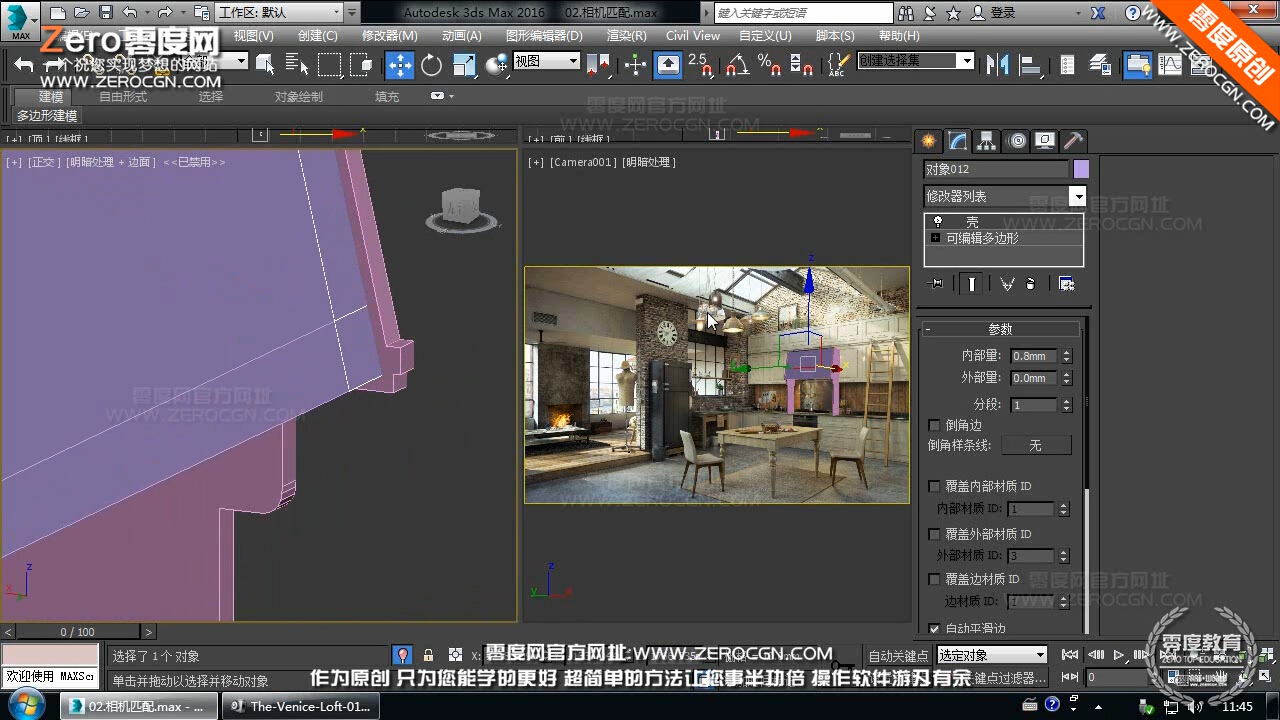Toggle the 壳 modifier lightbulb visibility
Screen dimensions: 1280x720
(x=937, y=221)
